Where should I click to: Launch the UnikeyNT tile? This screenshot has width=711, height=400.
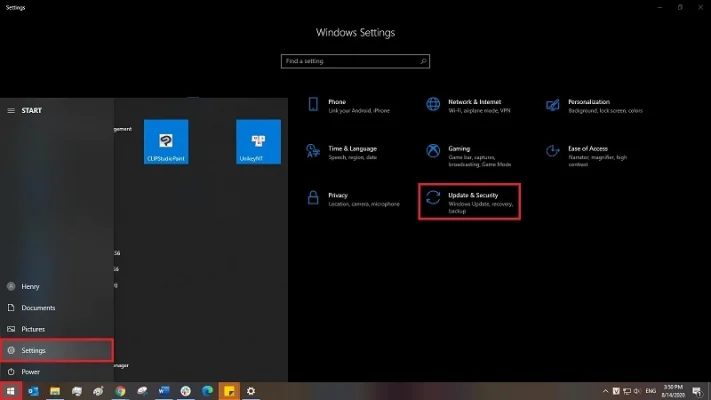coord(258,142)
